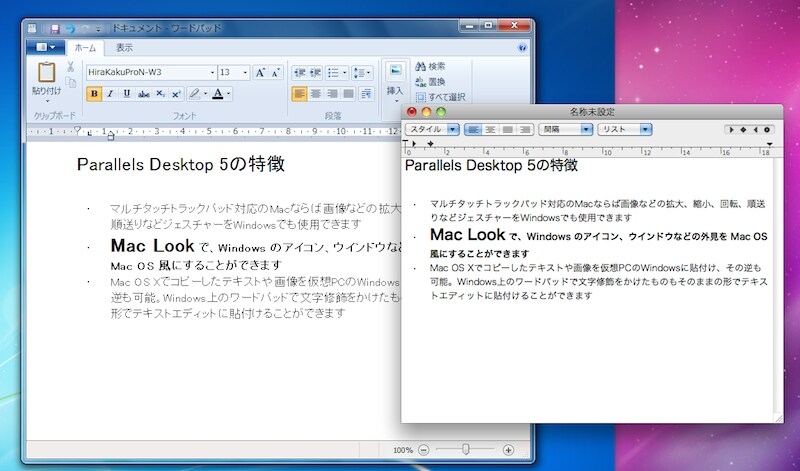Switch to the ホーム ribbon tab

pos(85,48)
